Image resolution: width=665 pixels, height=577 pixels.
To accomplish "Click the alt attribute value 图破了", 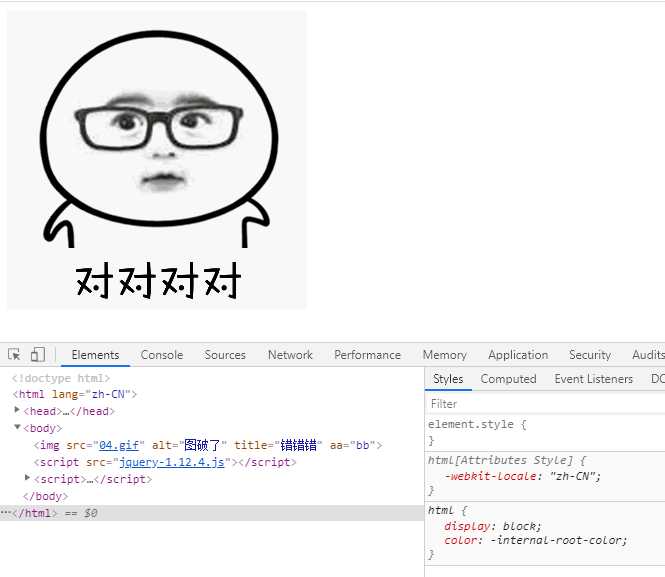I will 202,445.
